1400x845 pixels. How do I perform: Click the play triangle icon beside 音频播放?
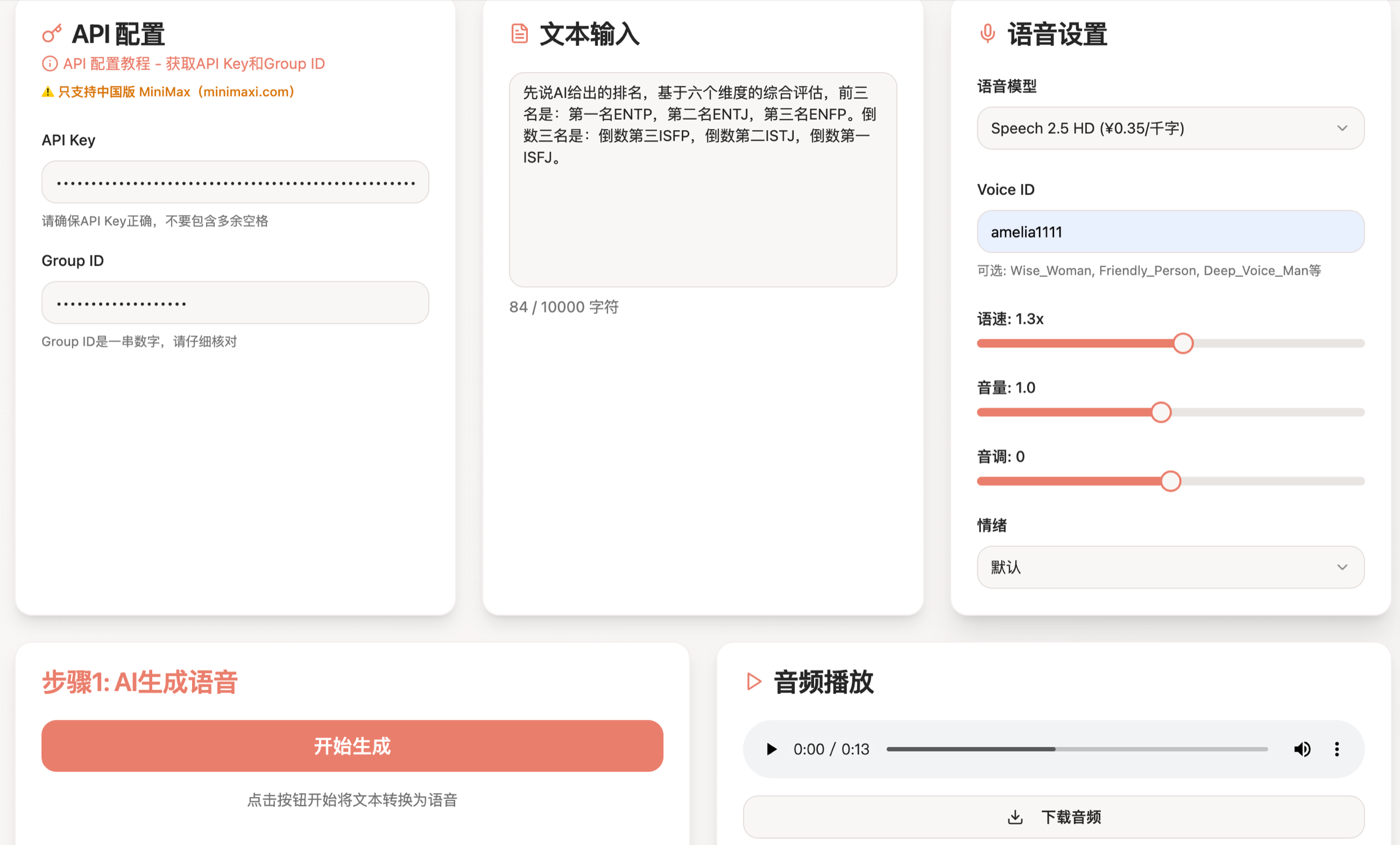point(753,681)
